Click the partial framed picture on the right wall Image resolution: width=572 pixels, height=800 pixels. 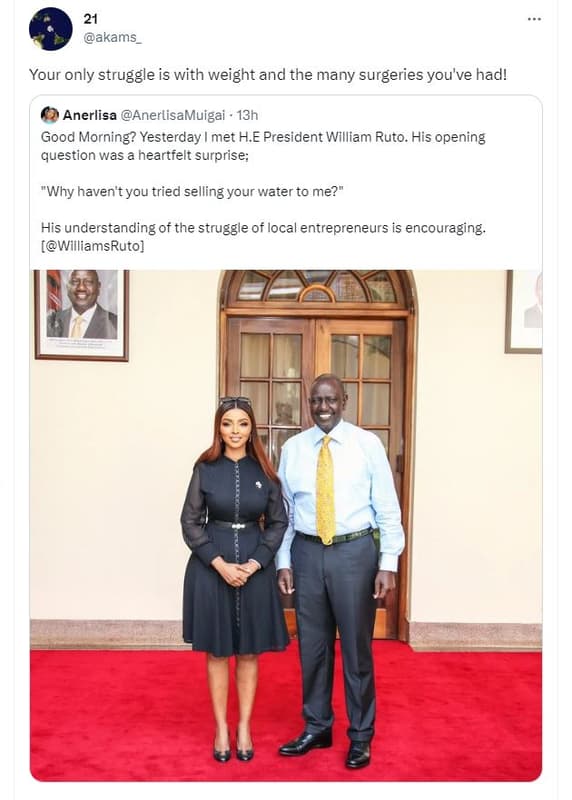click(x=524, y=311)
